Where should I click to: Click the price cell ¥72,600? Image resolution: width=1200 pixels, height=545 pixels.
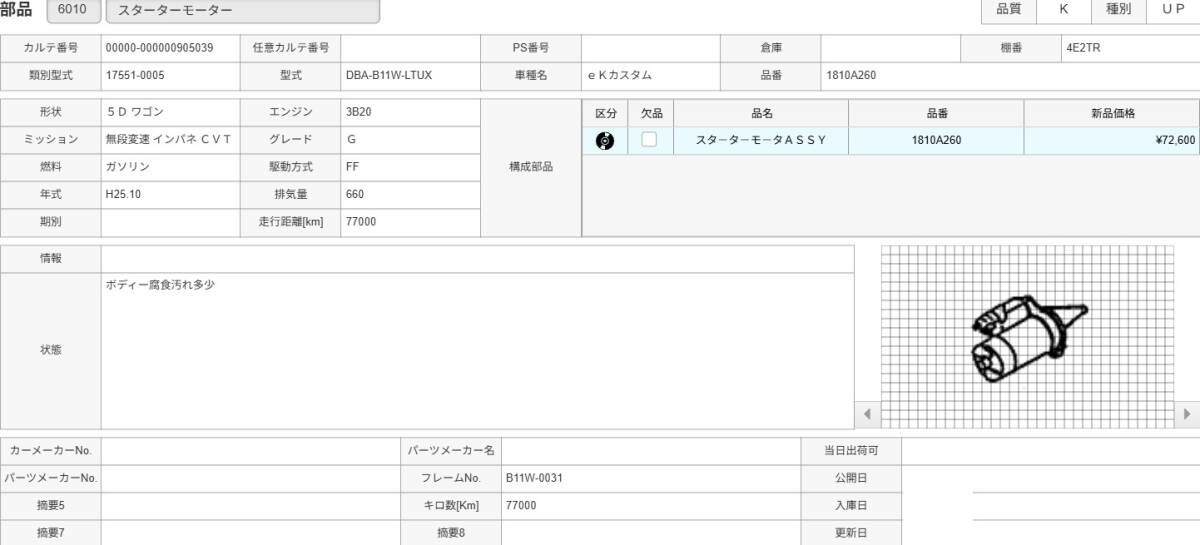tap(1112, 140)
